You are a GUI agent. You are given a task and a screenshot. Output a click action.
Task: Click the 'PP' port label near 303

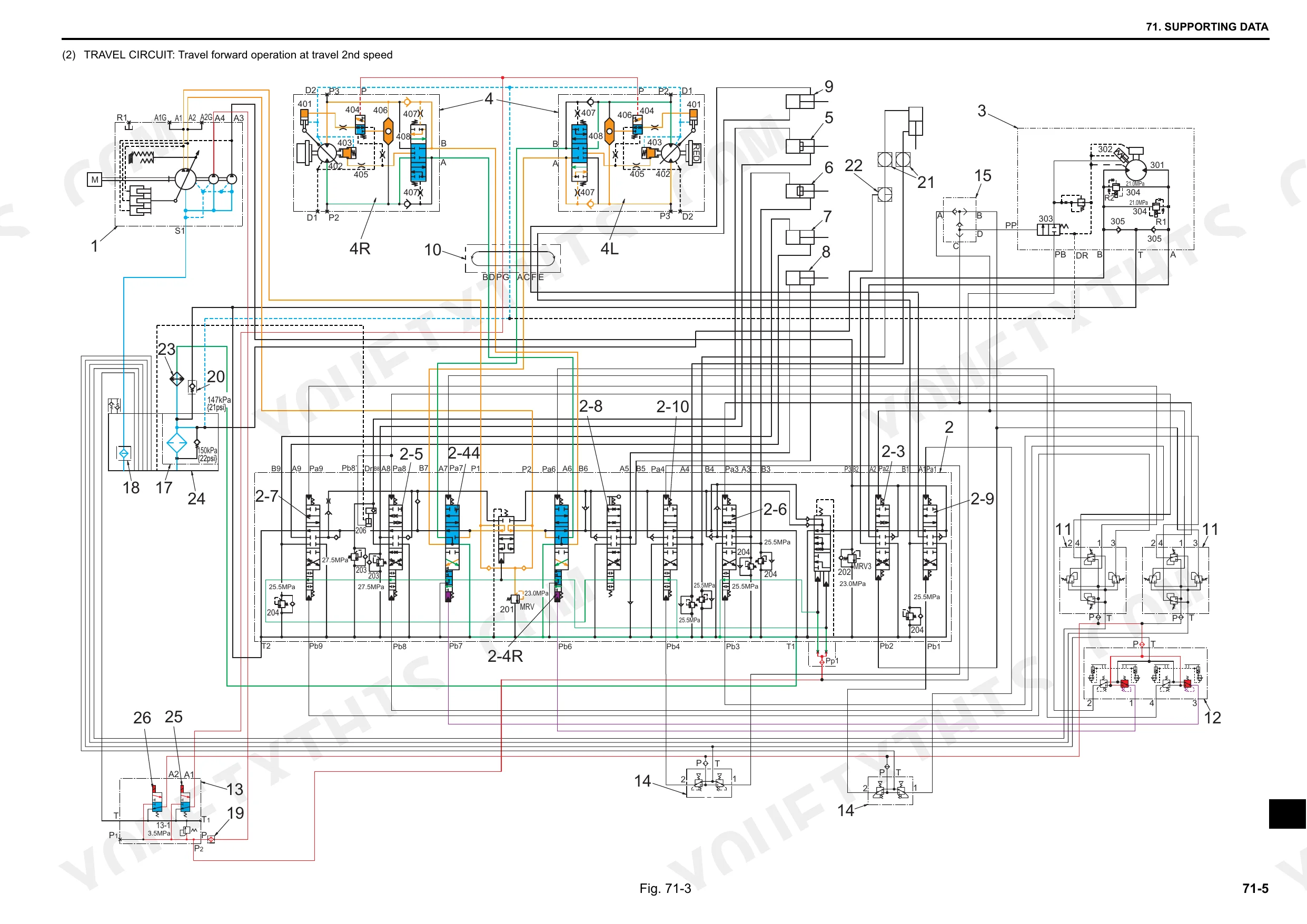(1011, 225)
